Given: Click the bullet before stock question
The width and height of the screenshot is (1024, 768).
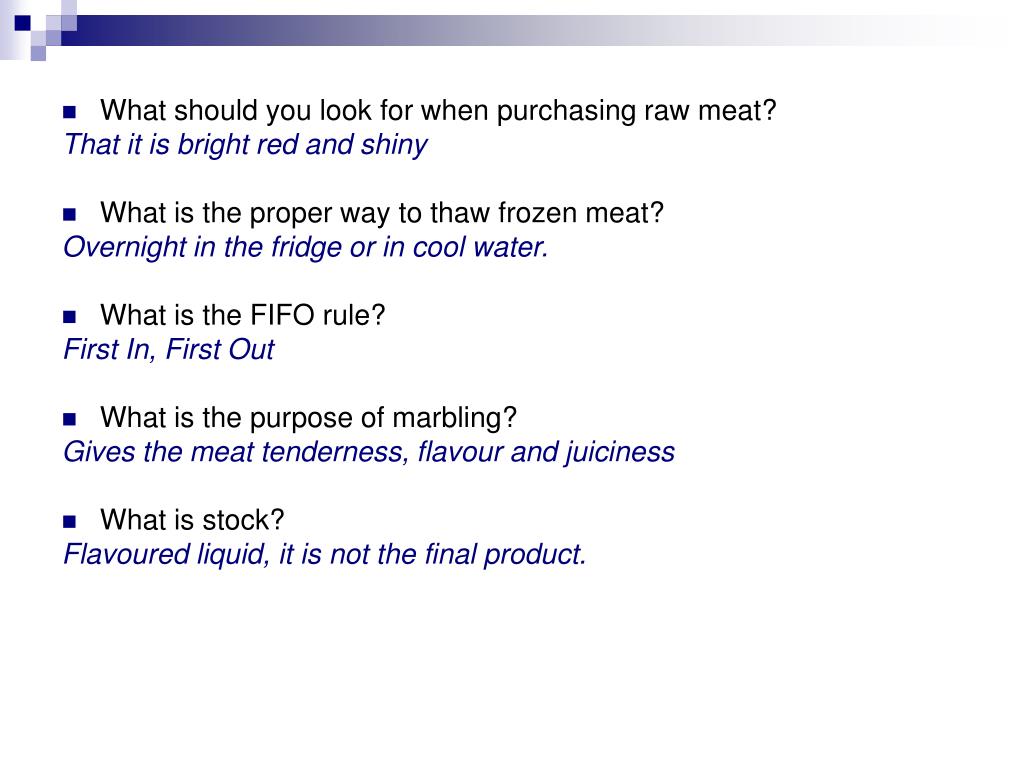Looking at the screenshot, I should coord(69,521).
